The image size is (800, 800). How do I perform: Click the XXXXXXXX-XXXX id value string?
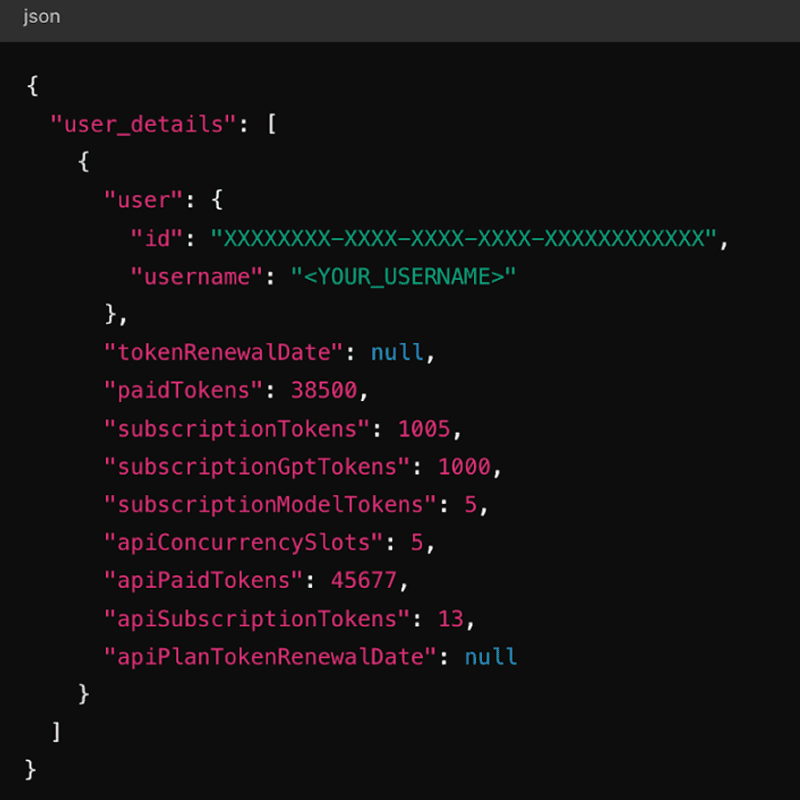click(464, 238)
